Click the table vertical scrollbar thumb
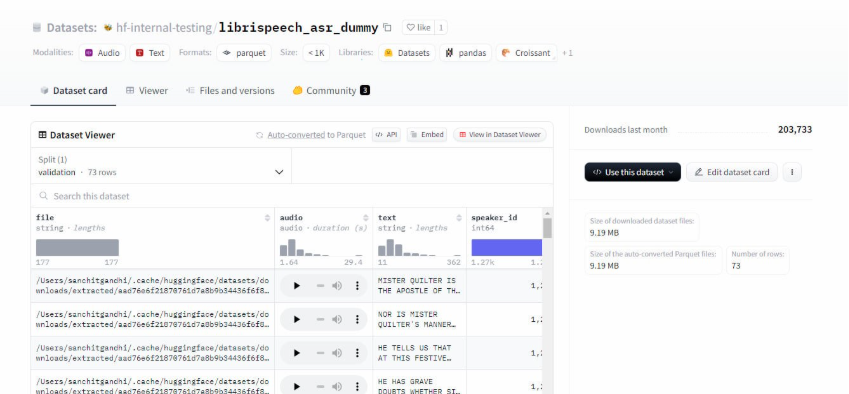Screen dimensions: 849x394 [x=547, y=228]
